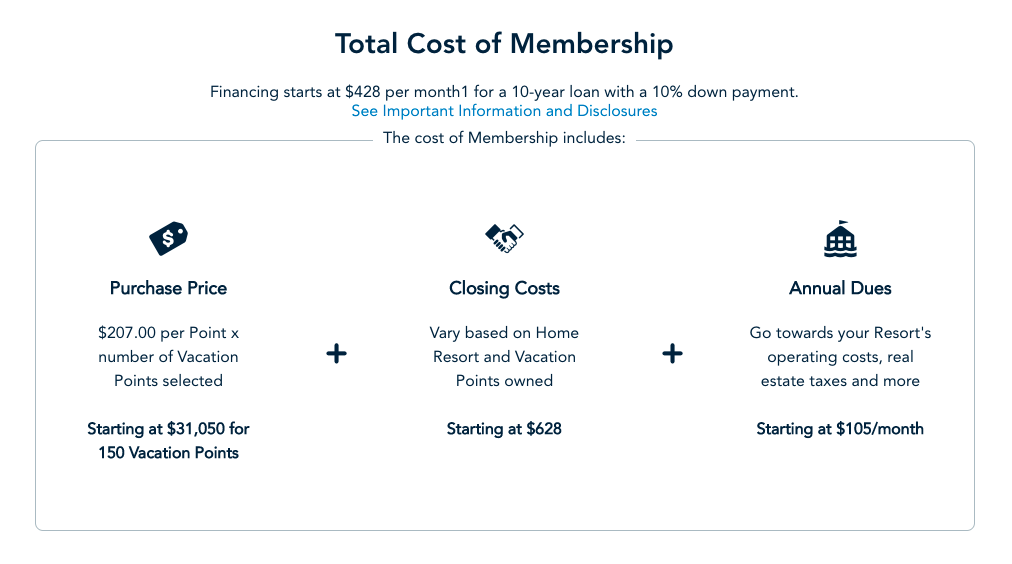Viewport: 1012px width, 564px height.
Task: Click the plus sign after Purchase Price
Action: [336, 354]
